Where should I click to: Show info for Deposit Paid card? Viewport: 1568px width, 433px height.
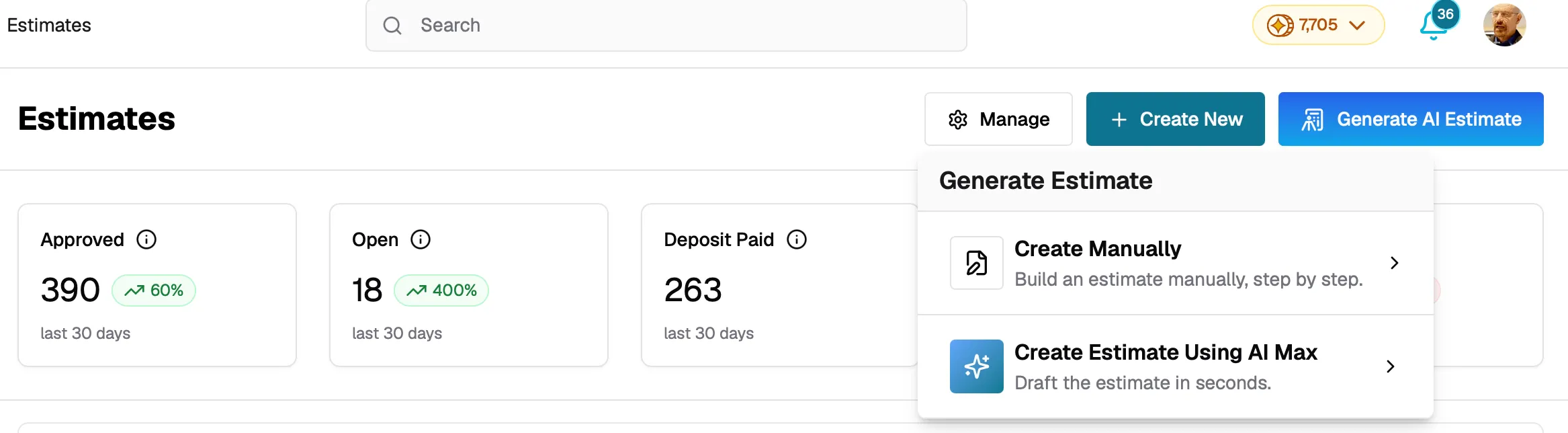[797, 239]
